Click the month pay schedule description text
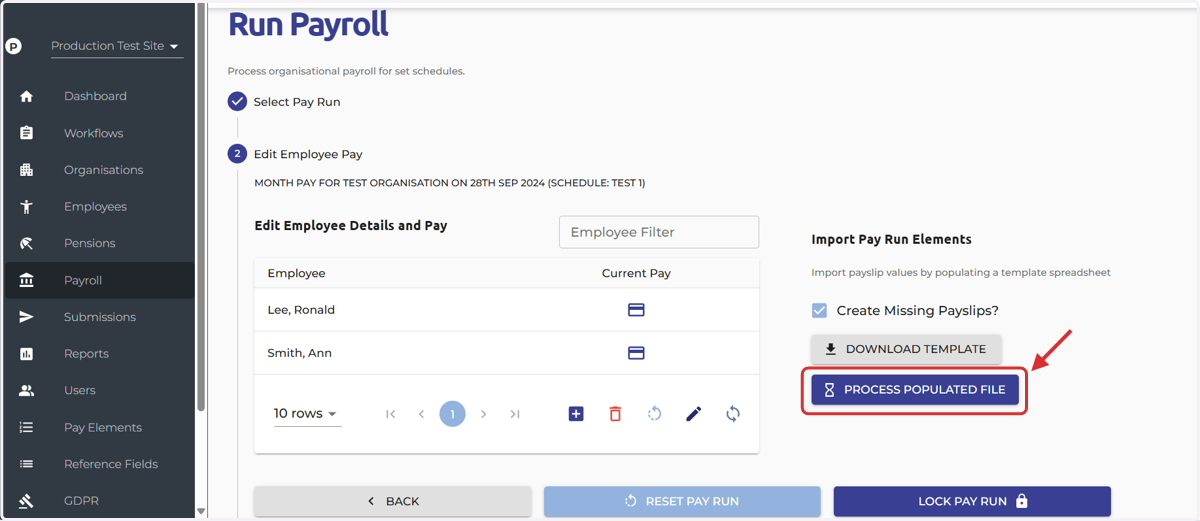The image size is (1200, 521). 449,183
